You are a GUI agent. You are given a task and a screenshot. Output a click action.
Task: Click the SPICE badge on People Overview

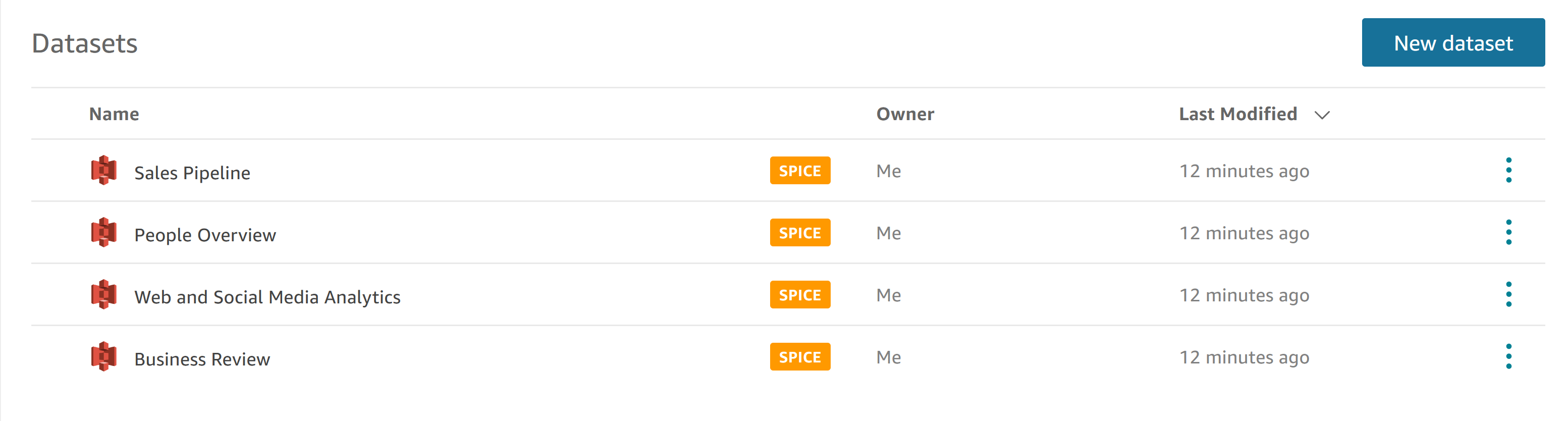coord(800,233)
